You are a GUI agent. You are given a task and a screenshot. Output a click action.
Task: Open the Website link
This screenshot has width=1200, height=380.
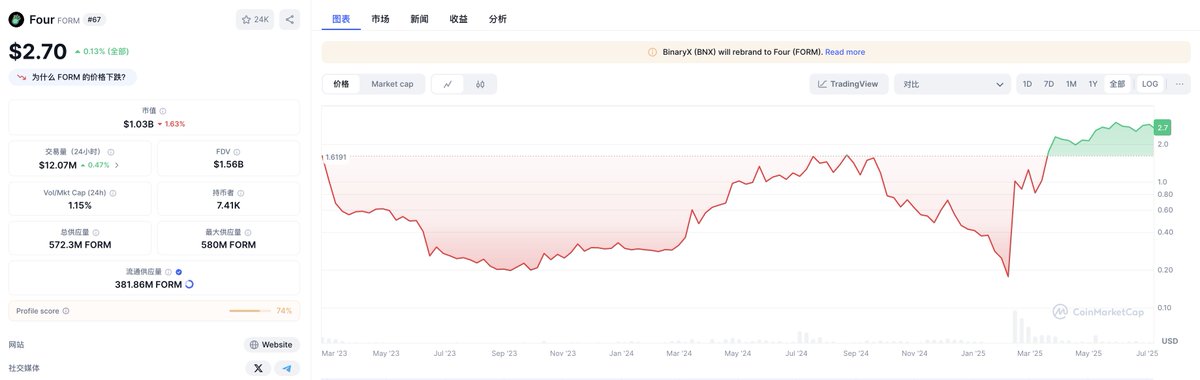[x=272, y=345]
